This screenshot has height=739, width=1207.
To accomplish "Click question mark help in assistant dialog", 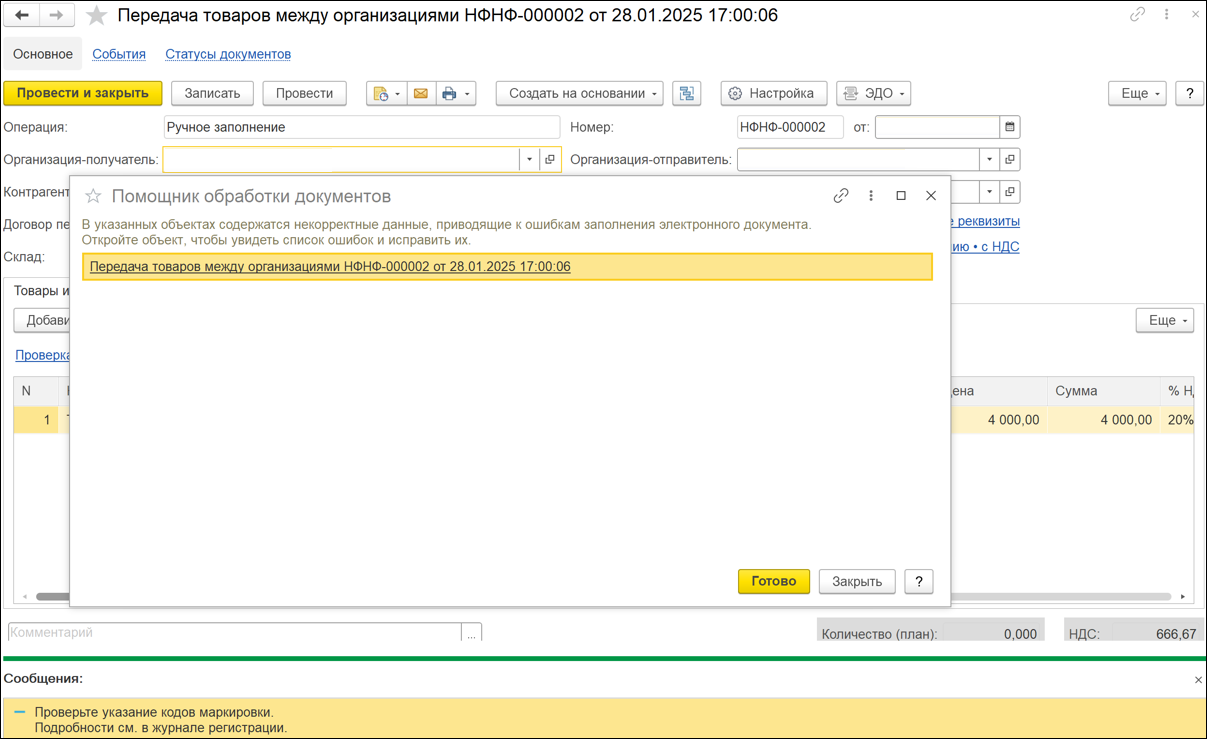I will 919,581.
